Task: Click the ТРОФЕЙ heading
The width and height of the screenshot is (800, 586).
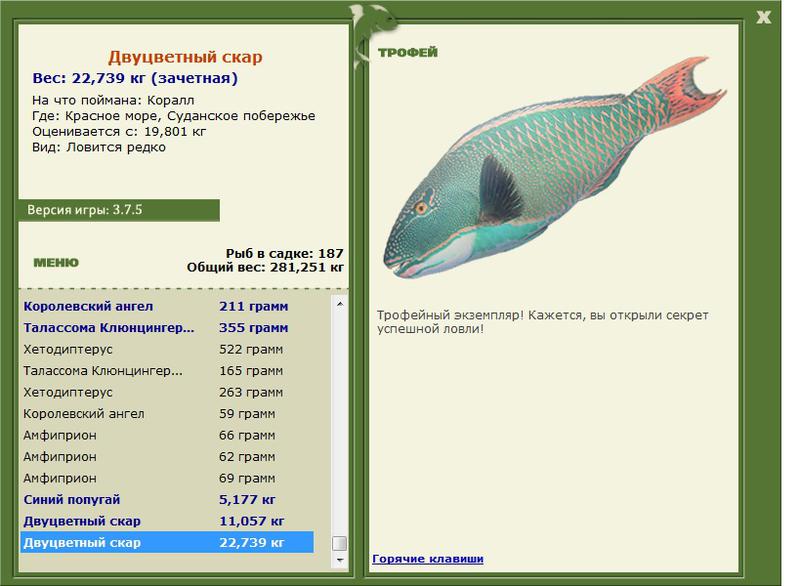Action: pos(408,52)
